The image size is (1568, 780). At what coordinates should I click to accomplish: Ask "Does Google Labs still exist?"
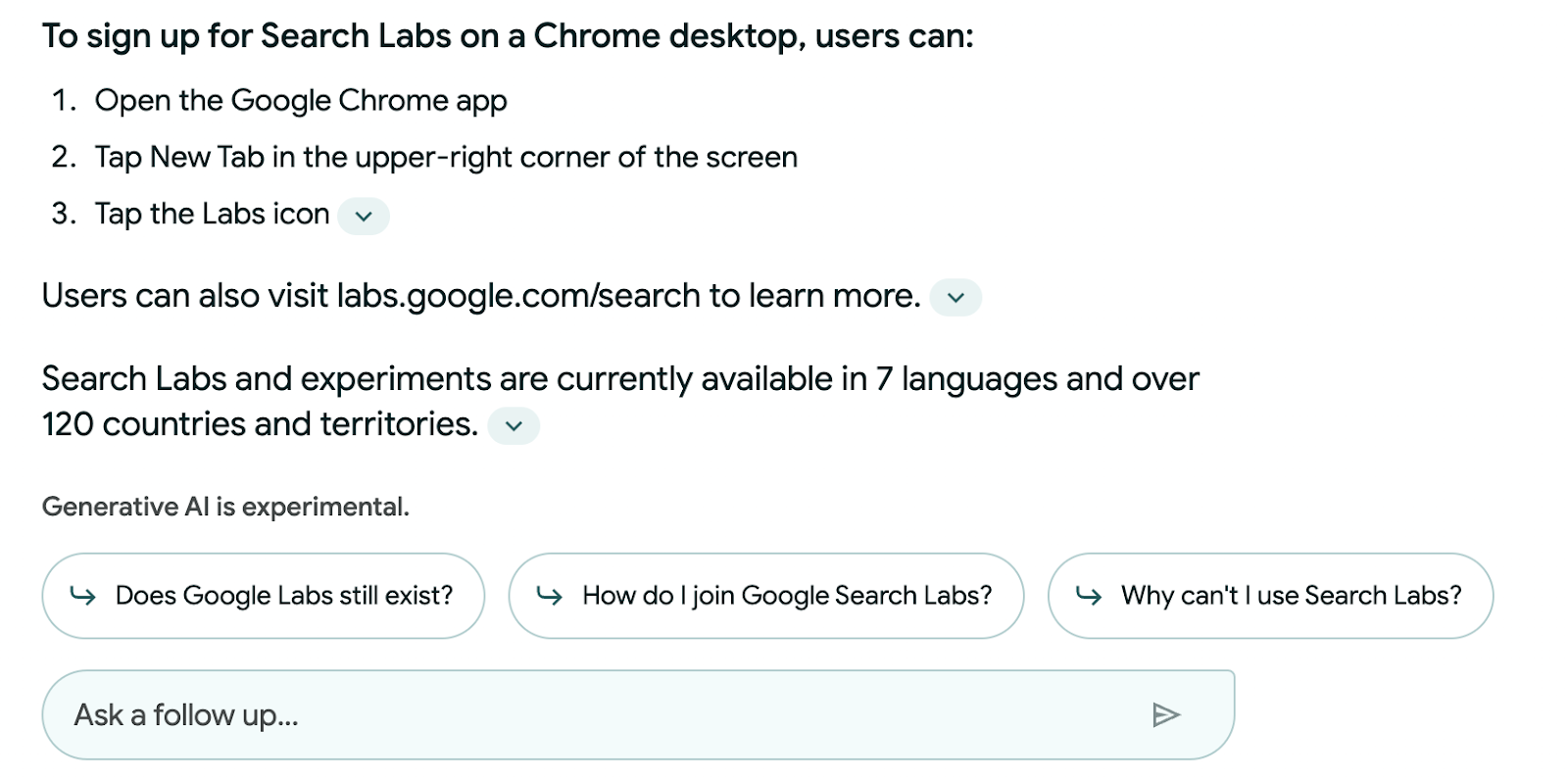click(x=264, y=596)
